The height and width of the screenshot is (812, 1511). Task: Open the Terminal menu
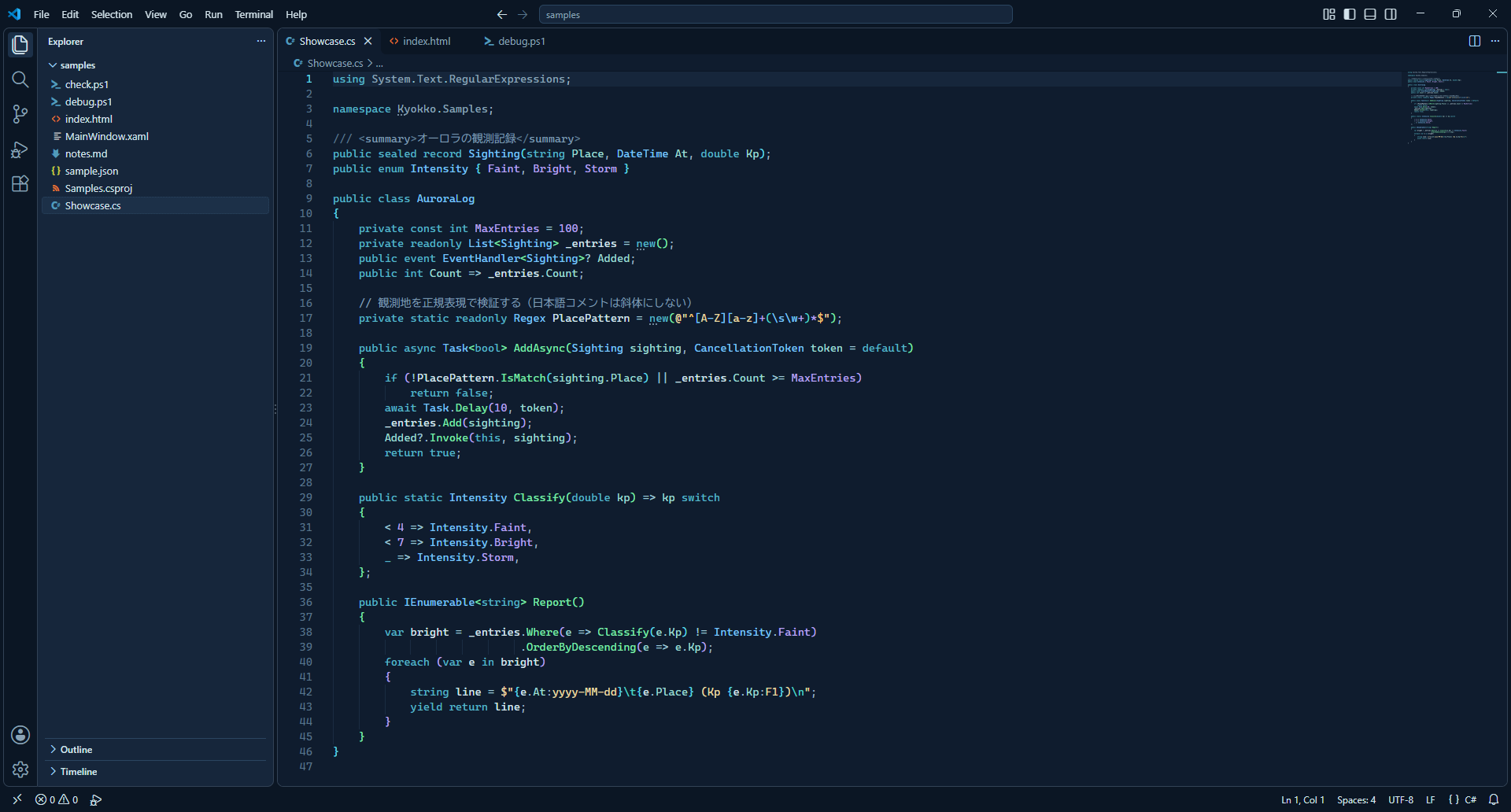tap(253, 14)
